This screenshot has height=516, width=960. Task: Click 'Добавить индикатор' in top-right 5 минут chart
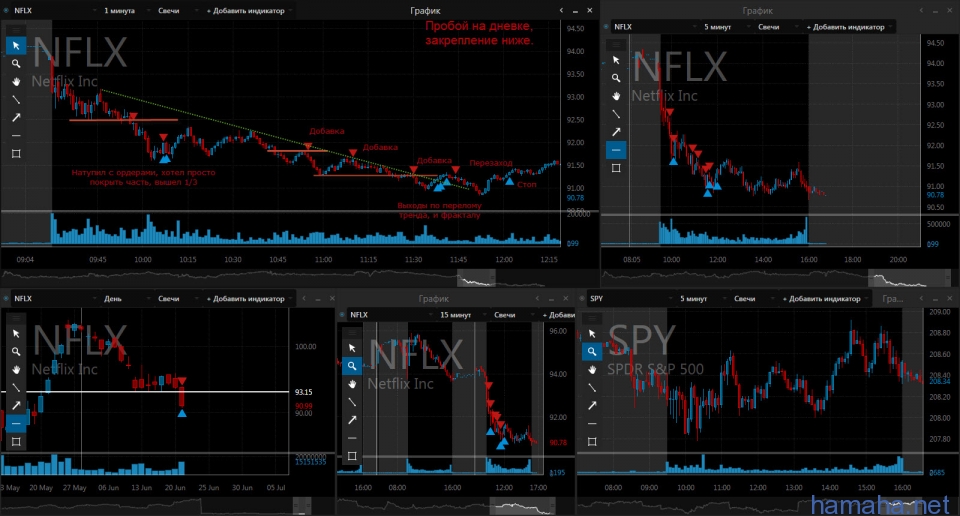point(846,27)
